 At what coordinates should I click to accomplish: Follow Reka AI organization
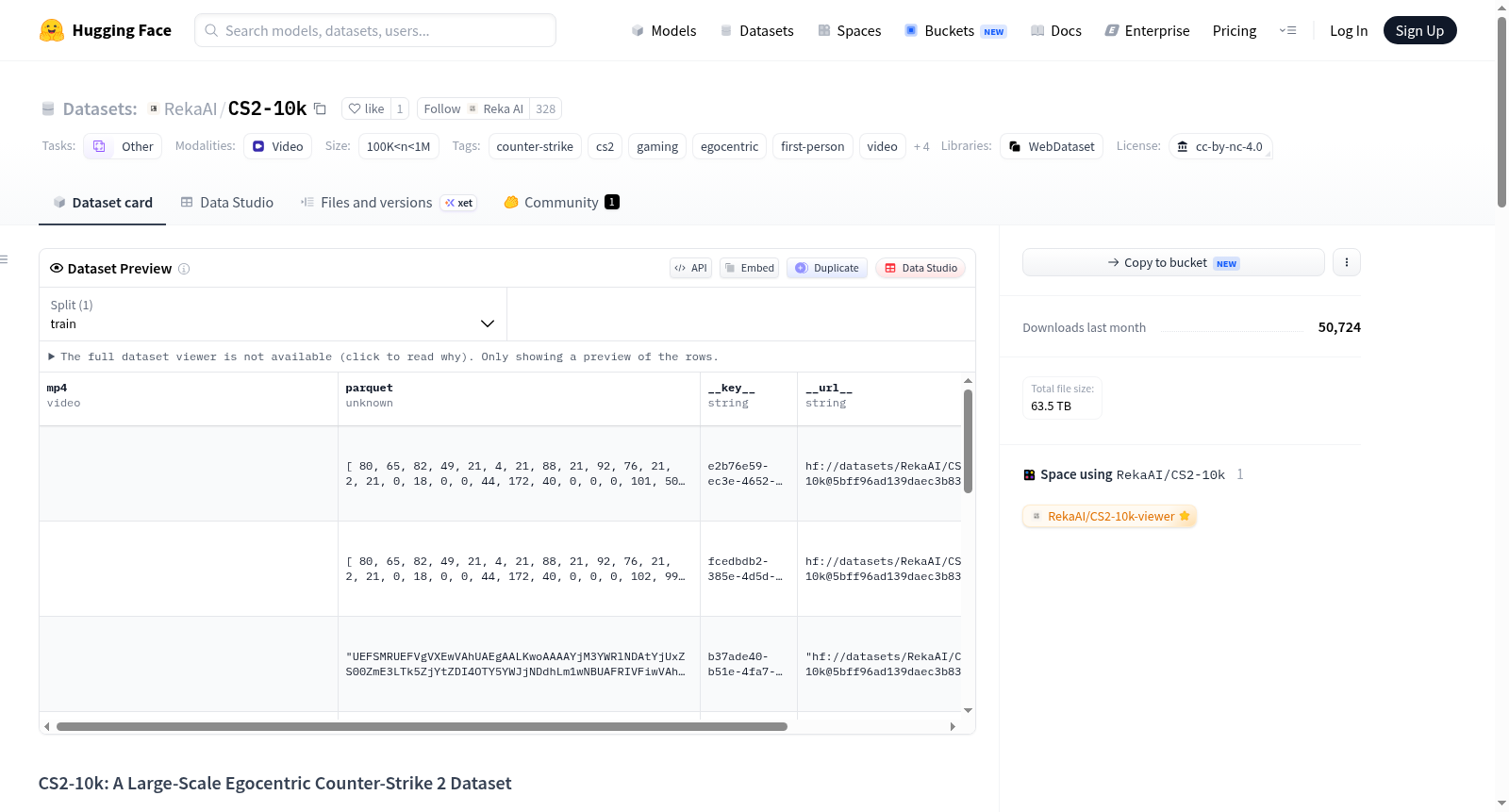[473, 108]
